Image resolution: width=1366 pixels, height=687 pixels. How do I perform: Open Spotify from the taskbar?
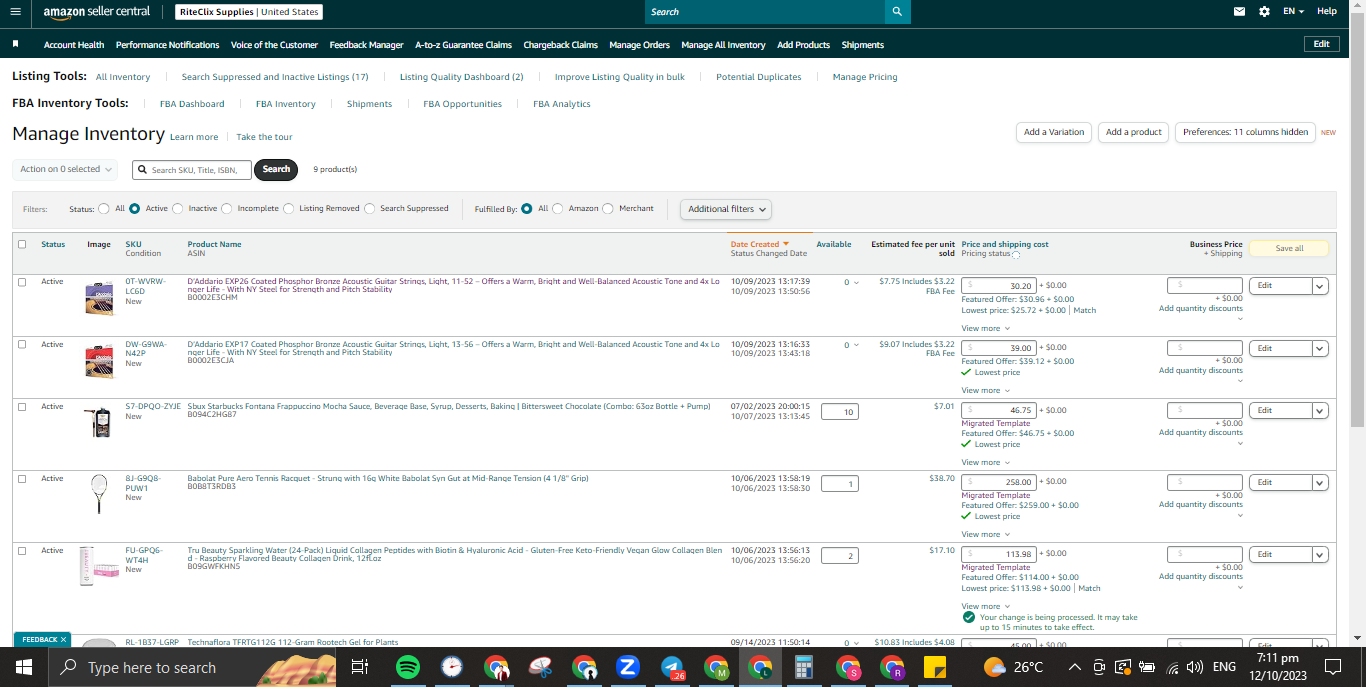pyautogui.click(x=407, y=667)
